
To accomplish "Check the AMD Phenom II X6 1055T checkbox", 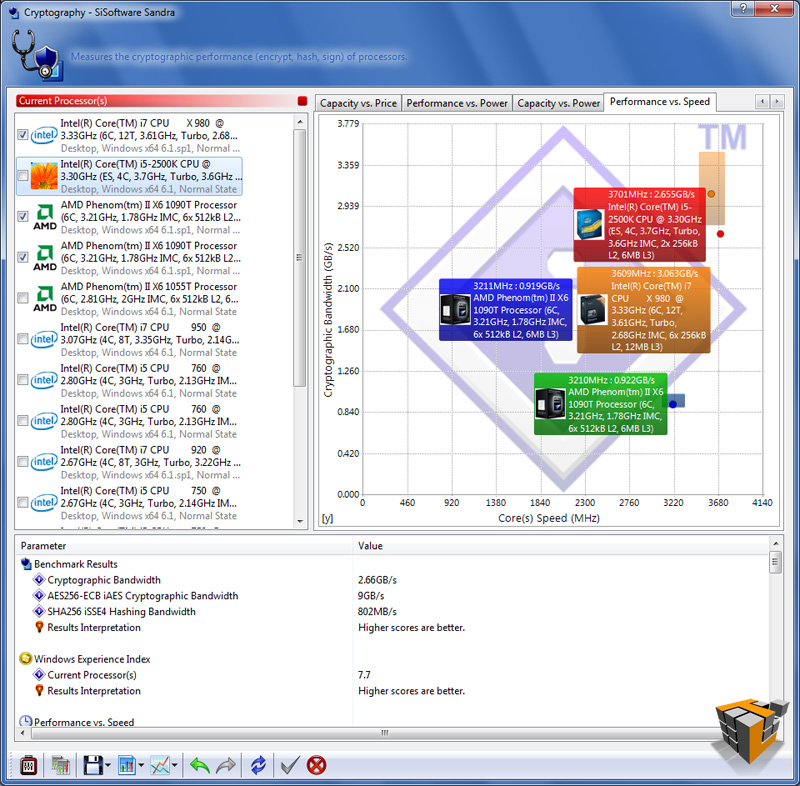I will 22,298.
